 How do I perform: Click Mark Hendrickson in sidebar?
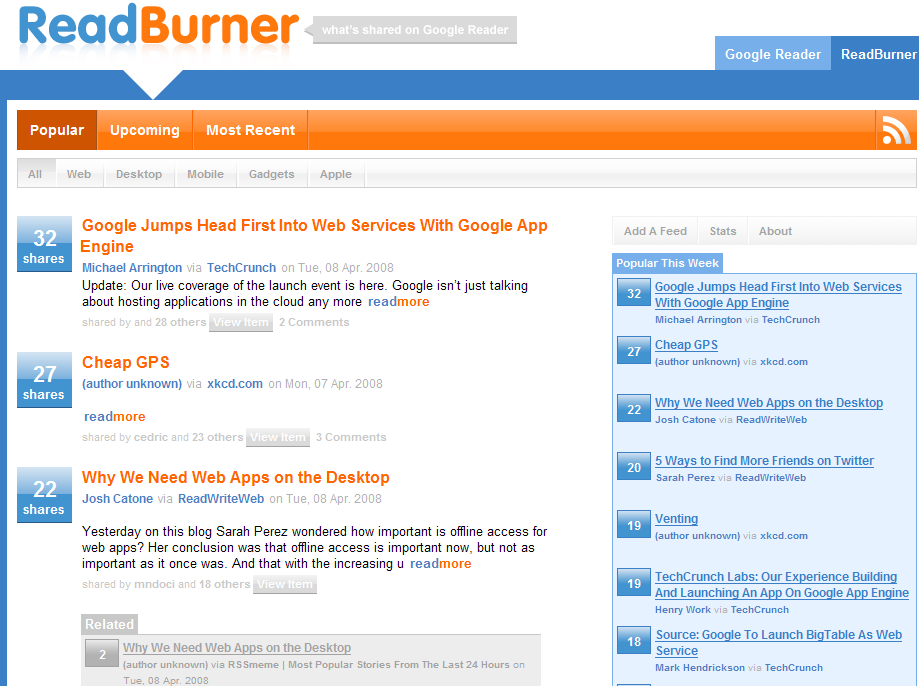pos(699,667)
